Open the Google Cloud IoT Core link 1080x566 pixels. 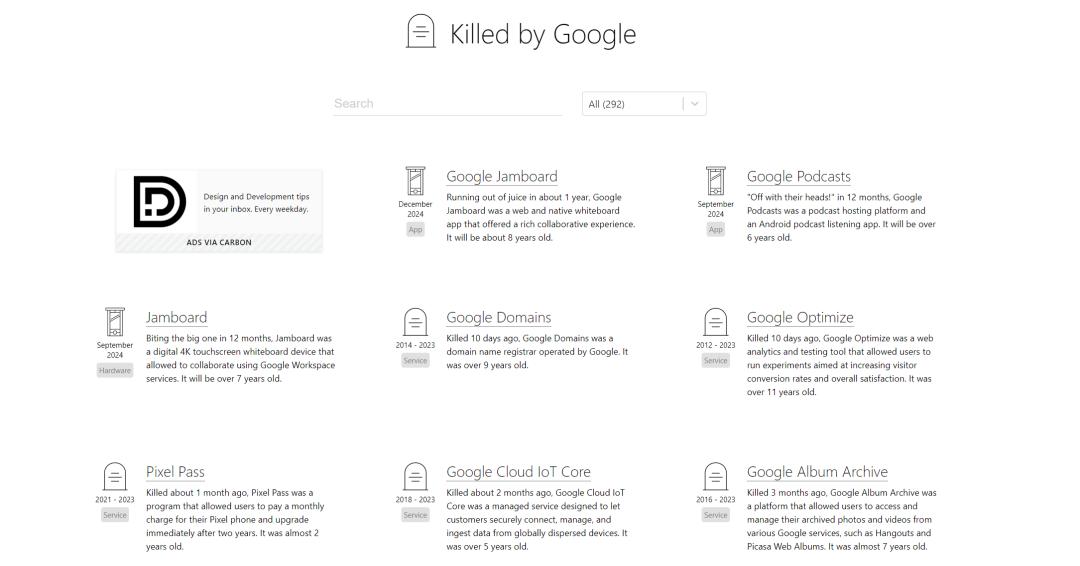pyautogui.click(x=518, y=472)
